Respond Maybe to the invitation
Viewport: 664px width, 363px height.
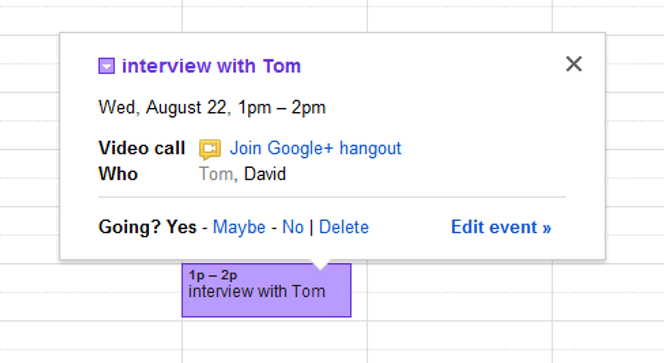(x=239, y=227)
